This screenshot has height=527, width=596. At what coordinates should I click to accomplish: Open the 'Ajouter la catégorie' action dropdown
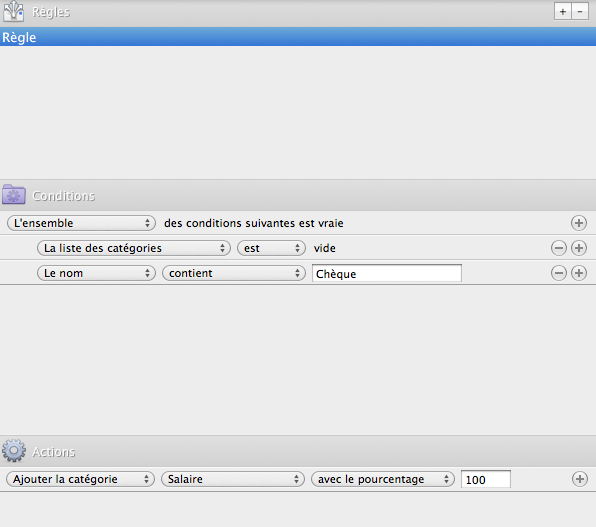80,479
